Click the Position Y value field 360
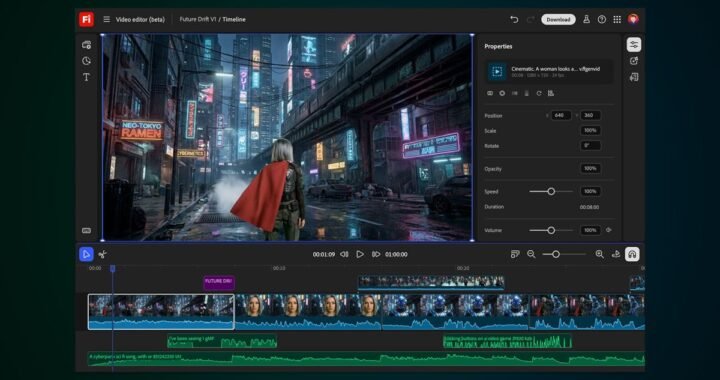The width and height of the screenshot is (720, 380). click(x=591, y=115)
